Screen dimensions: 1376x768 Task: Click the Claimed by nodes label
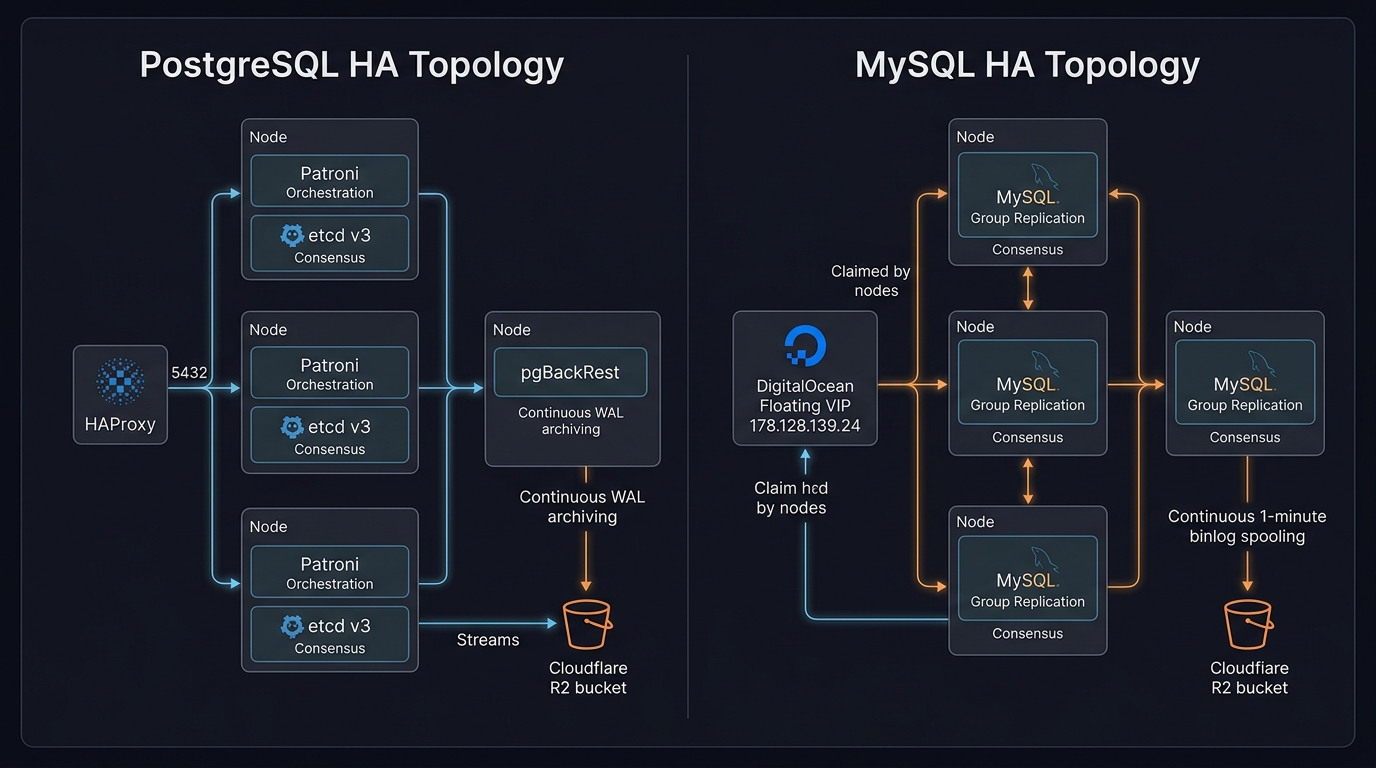pyautogui.click(x=871, y=281)
